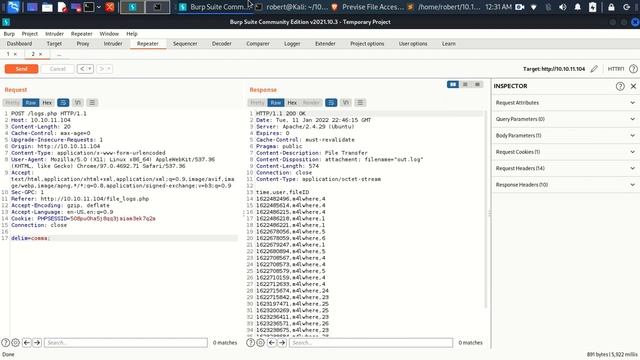The width and height of the screenshot is (640, 360).
Task: Open the Request pane hamburger menu icon
Action: (92, 103)
